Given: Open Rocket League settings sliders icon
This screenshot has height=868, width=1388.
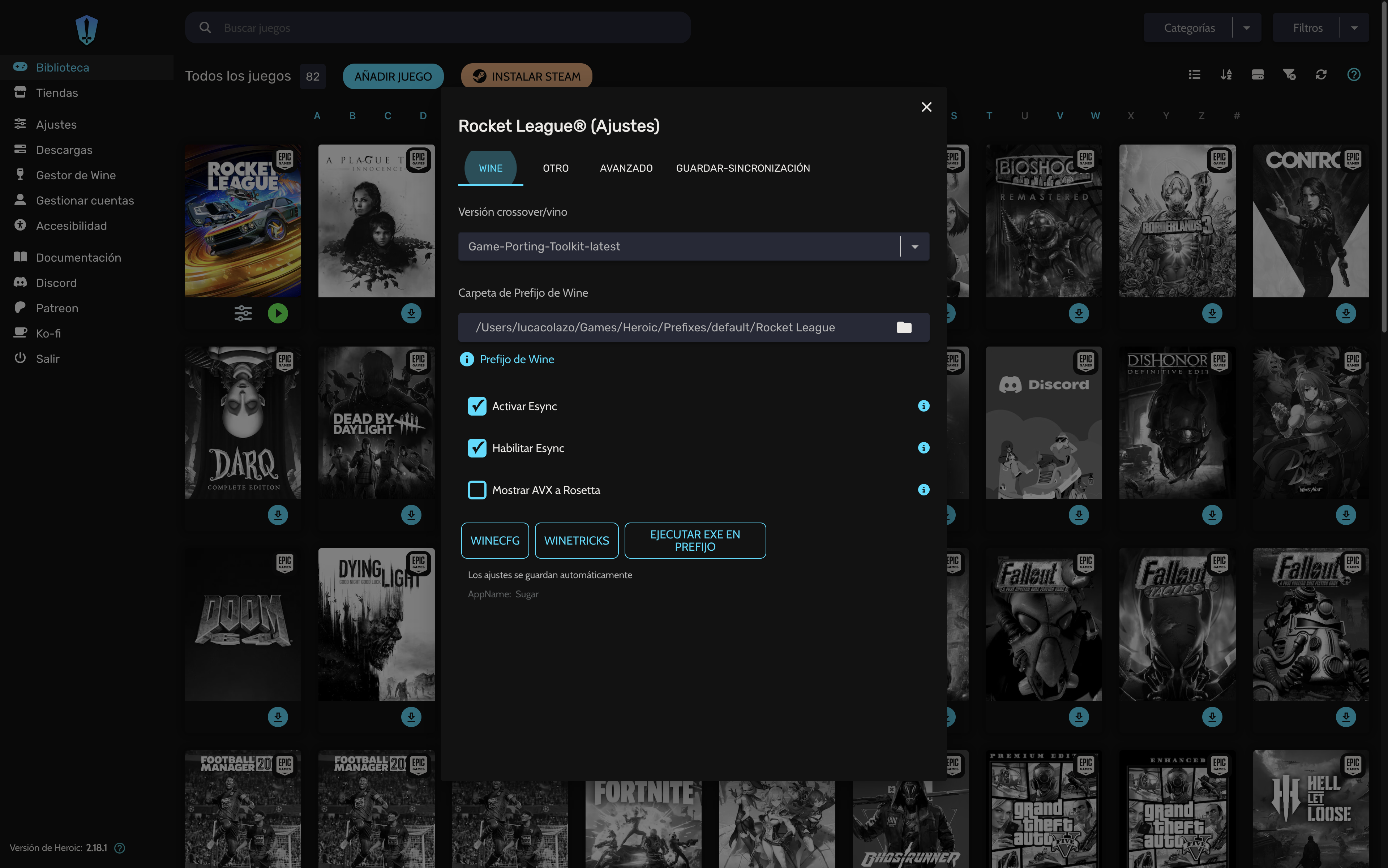Looking at the screenshot, I should (x=243, y=313).
